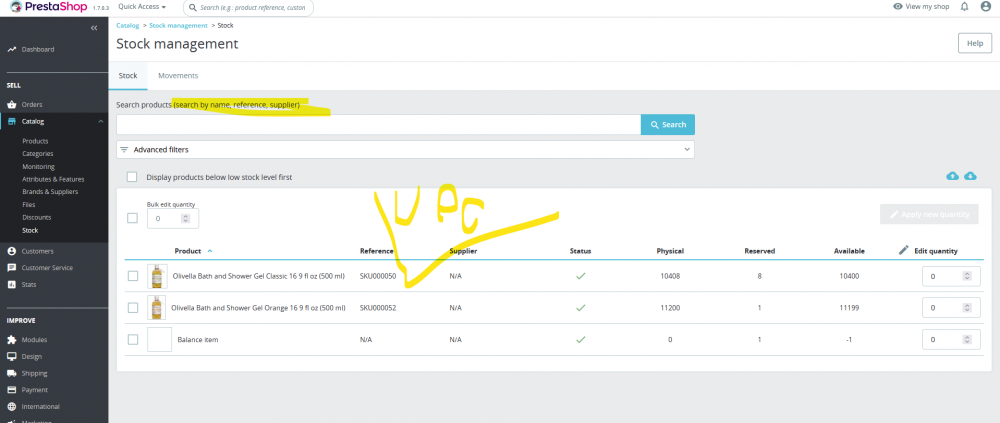The height and width of the screenshot is (423, 1000).
Task: Click into the product search field
Action: click(x=379, y=124)
